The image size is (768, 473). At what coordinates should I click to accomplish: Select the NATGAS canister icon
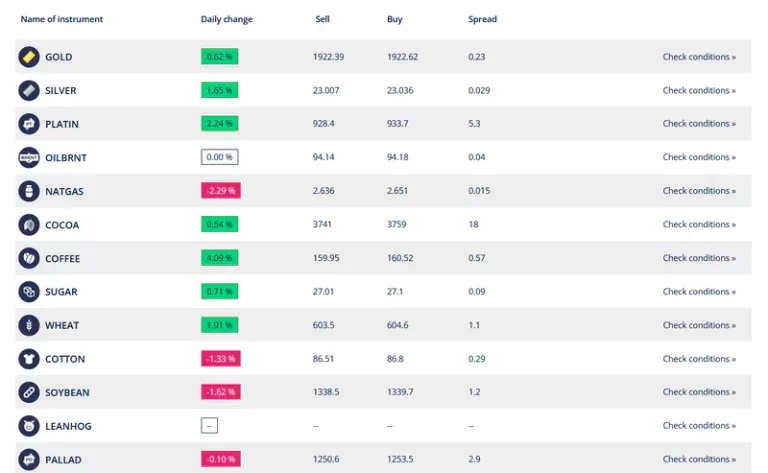[29, 191]
